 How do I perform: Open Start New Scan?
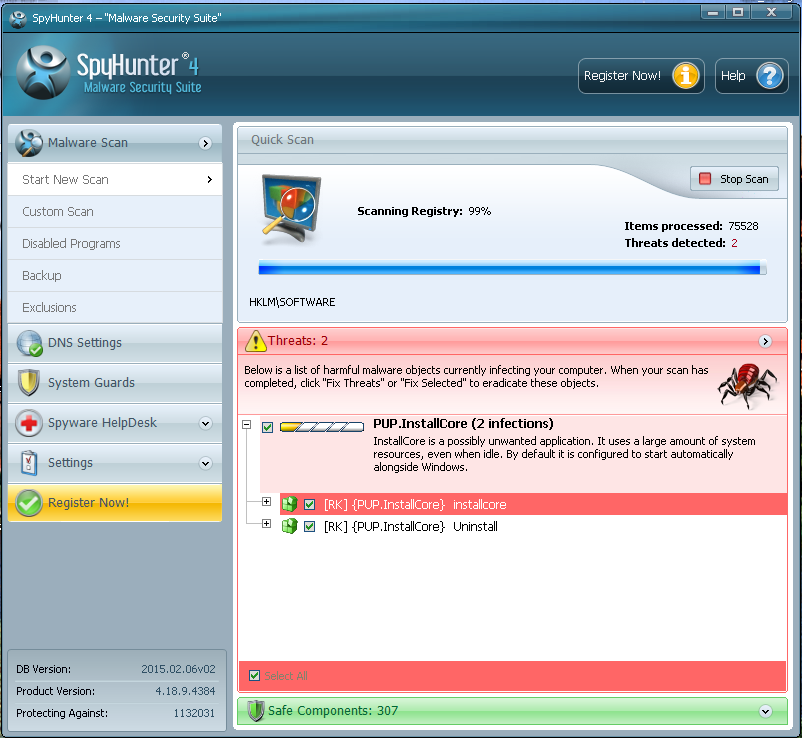click(x=115, y=180)
